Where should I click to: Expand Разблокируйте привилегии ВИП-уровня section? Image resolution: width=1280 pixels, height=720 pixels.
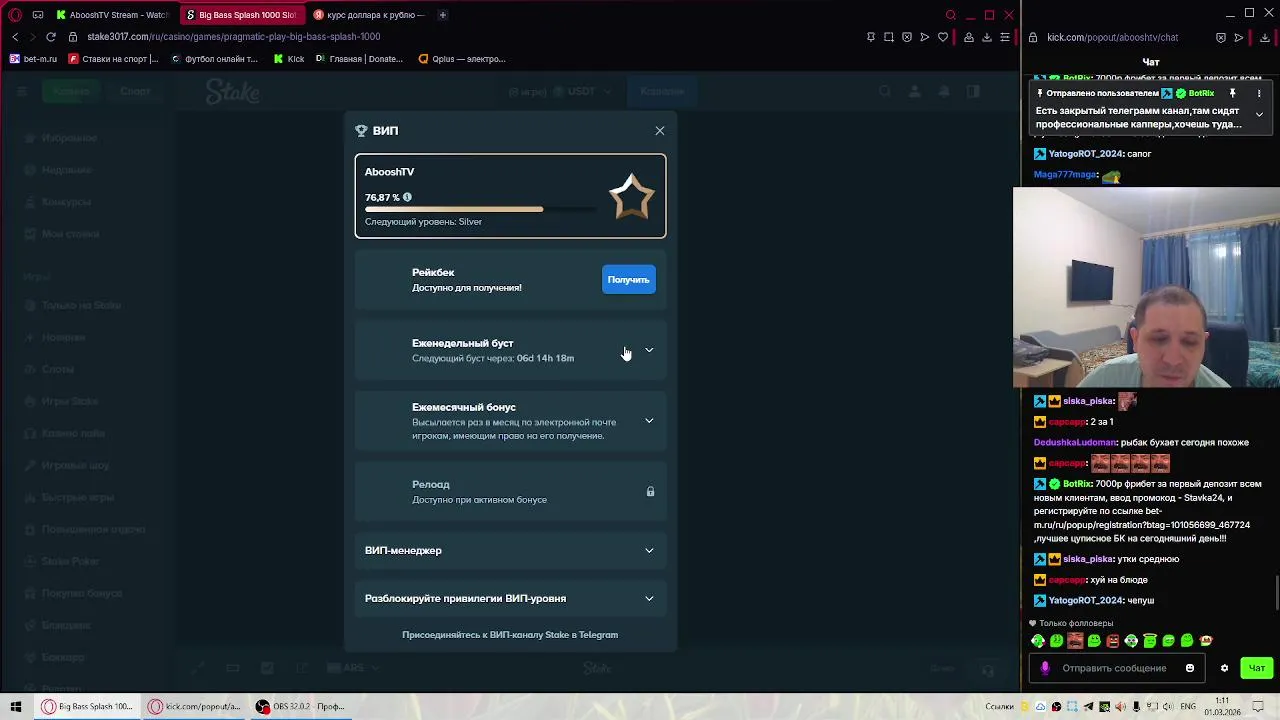(510, 598)
